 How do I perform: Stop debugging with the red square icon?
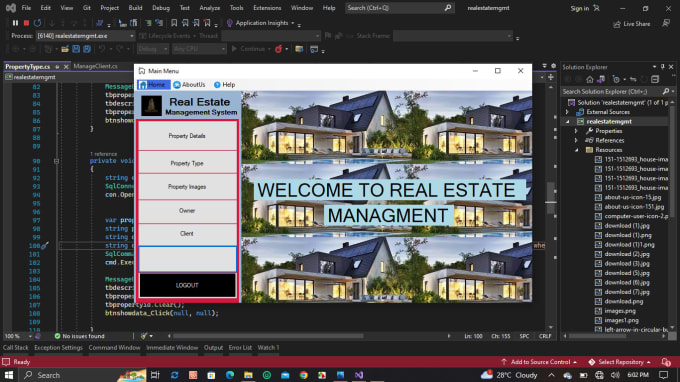click(26, 23)
